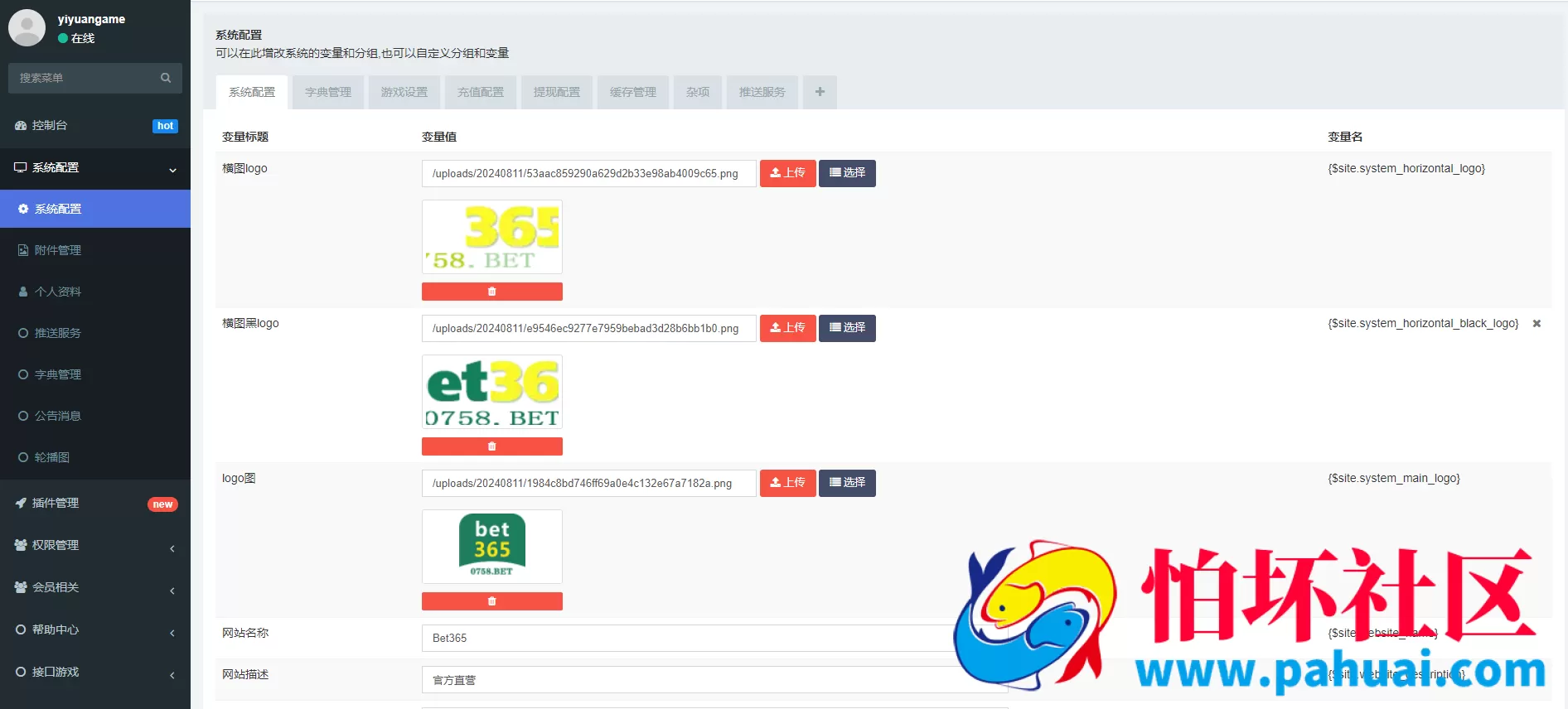The height and width of the screenshot is (709, 1568).
Task: Open 控制台 dashboard menu item
Action: [95, 126]
